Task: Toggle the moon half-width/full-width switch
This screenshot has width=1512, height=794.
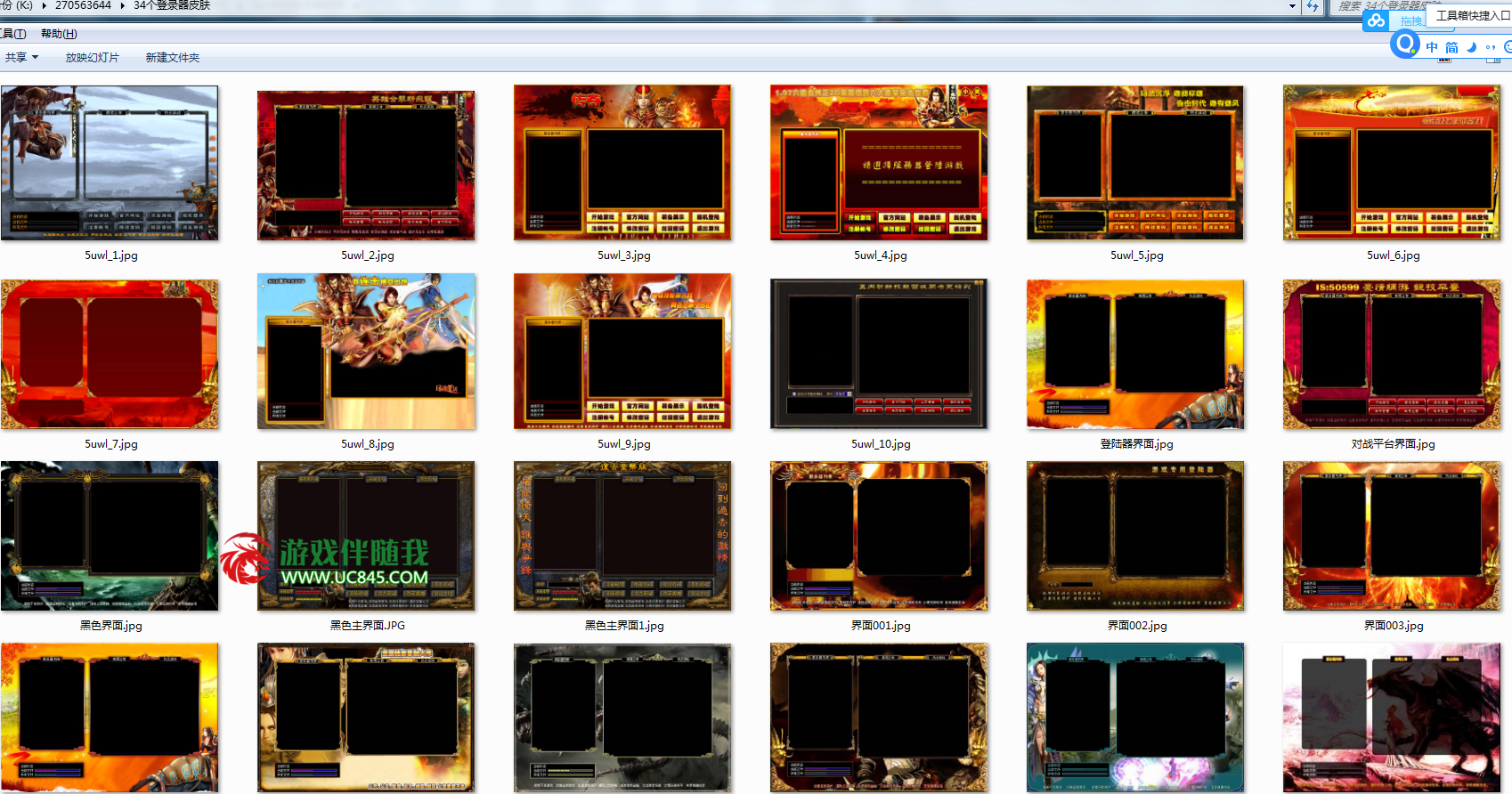Action: click(1471, 47)
